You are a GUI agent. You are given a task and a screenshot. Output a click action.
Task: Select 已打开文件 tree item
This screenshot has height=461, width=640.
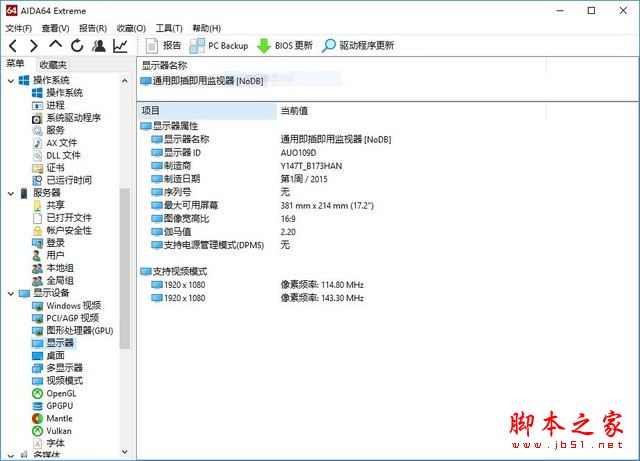pyautogui.click(x=62, y=218)
